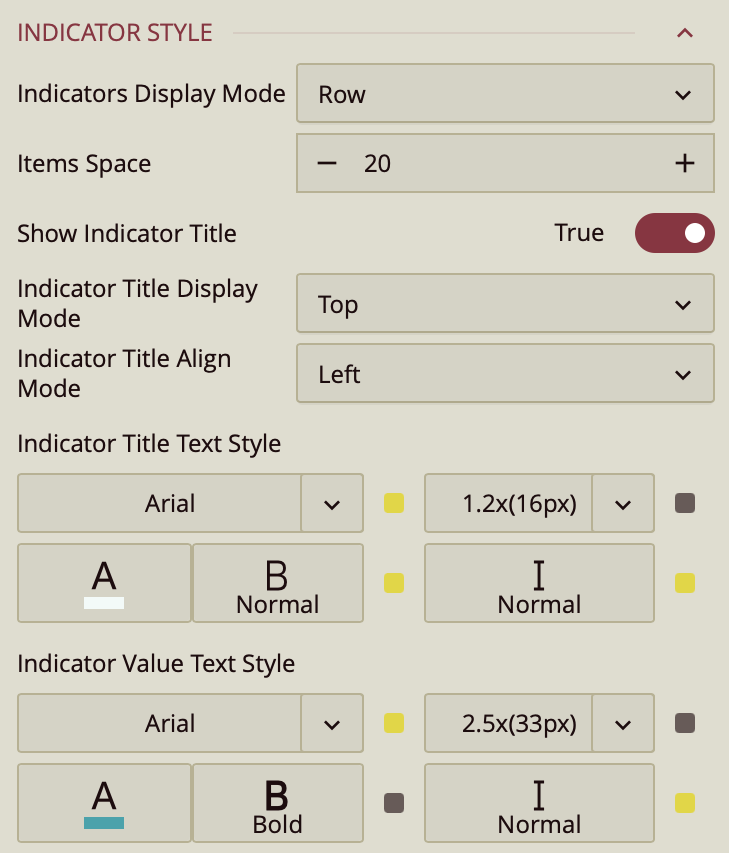This screenshot has width=729, height=853.
Task: Open the title font family Arial dropdown arrow
Action: point(332,503)
